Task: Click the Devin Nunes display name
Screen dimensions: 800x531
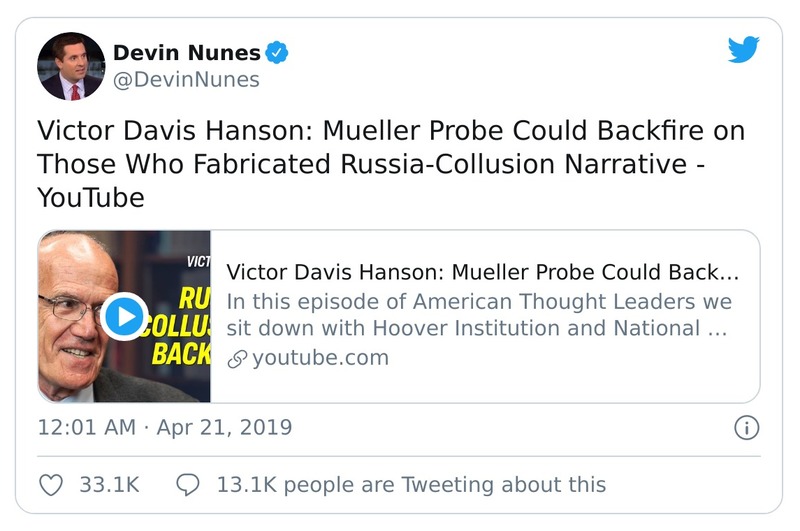Action: point(187,52)
